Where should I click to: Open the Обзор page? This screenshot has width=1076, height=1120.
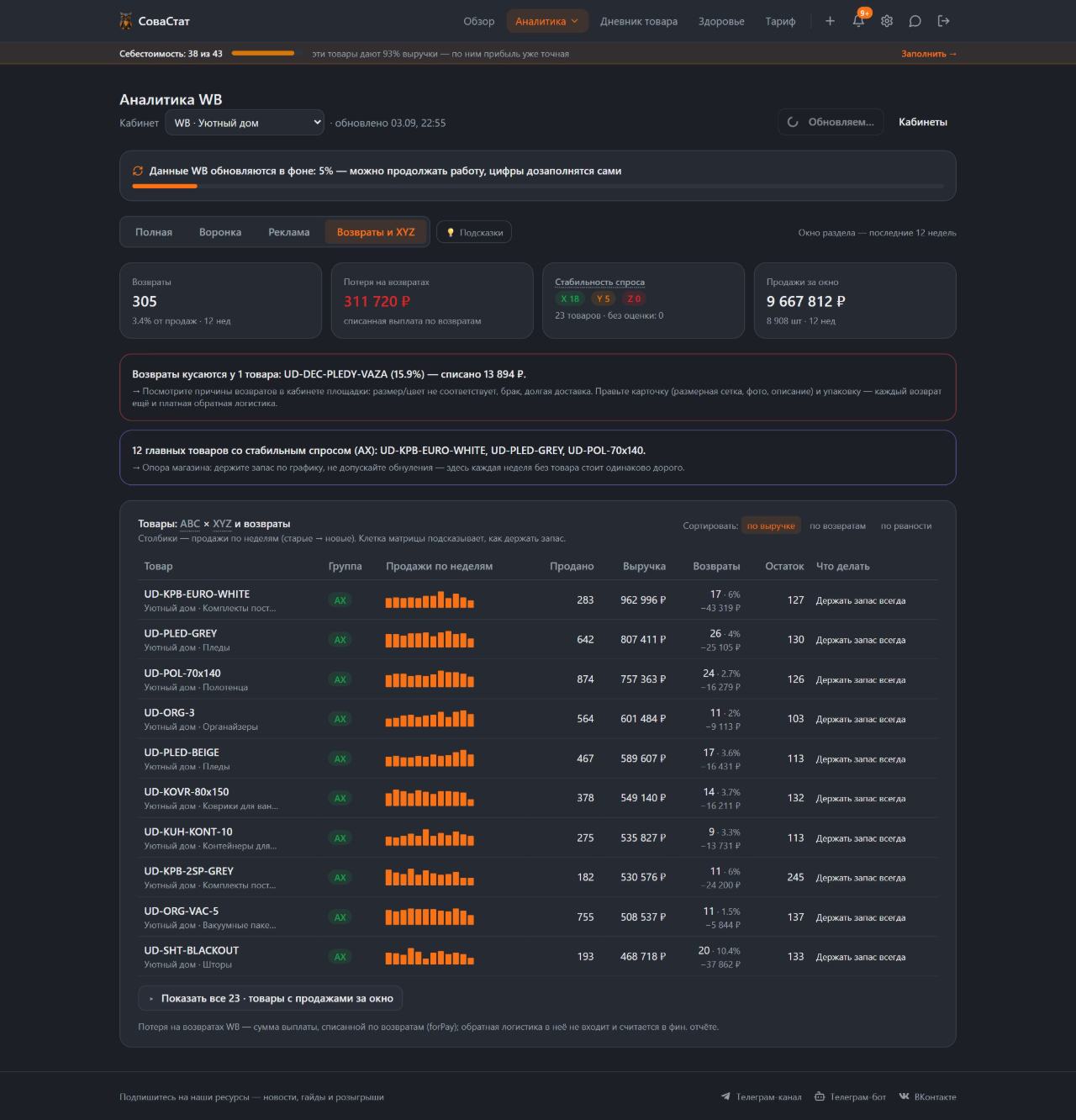(479, 21)
